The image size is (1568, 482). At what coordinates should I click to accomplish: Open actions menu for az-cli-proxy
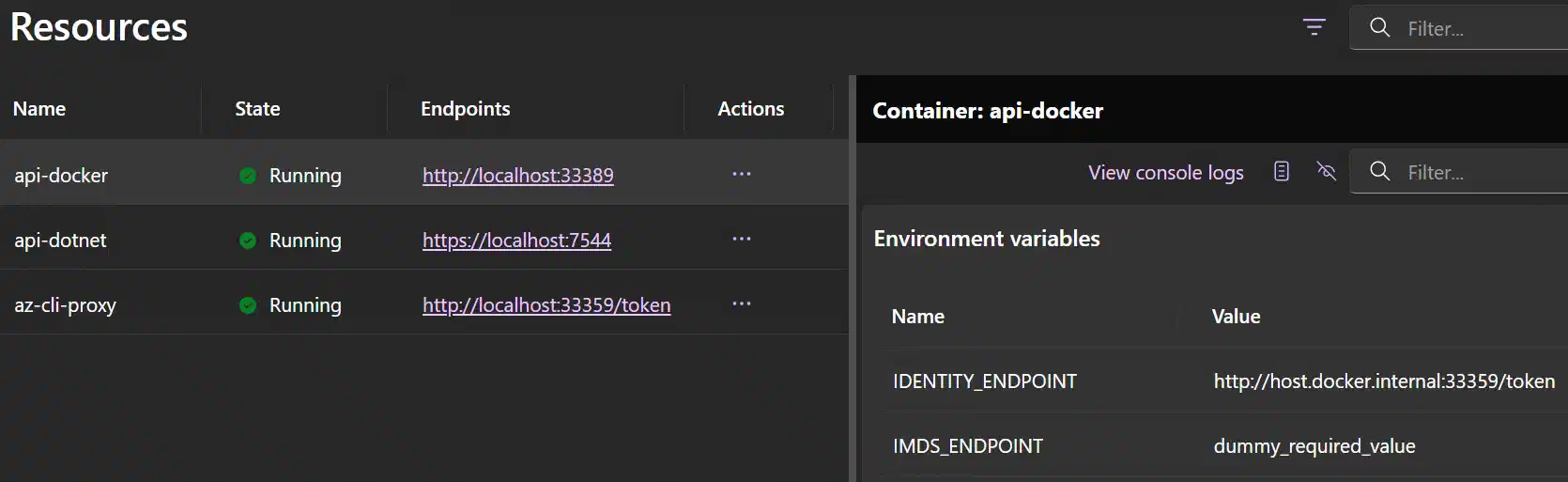pyautogui.click(x=742, y=303)
